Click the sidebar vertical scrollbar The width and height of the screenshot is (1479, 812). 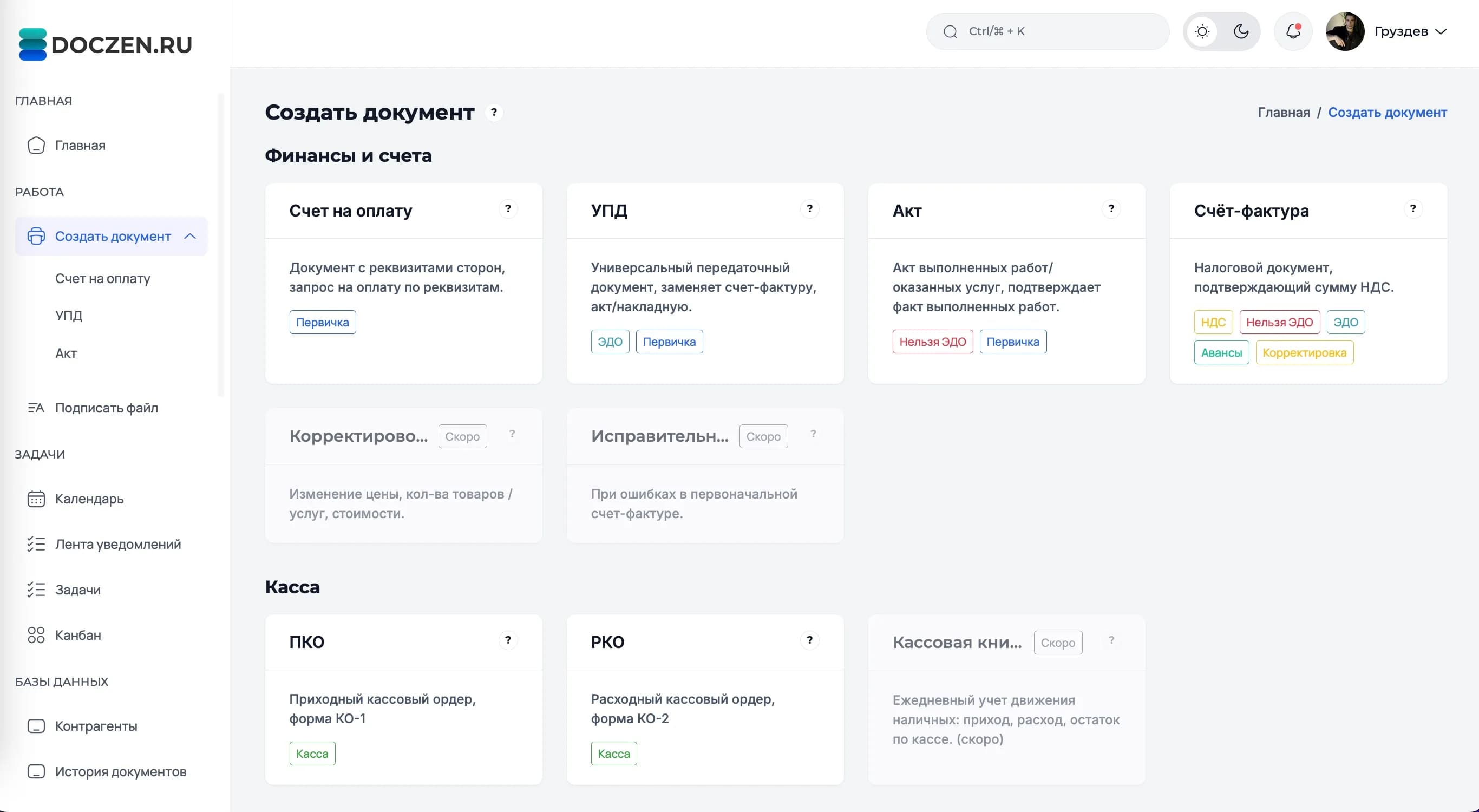220,244
